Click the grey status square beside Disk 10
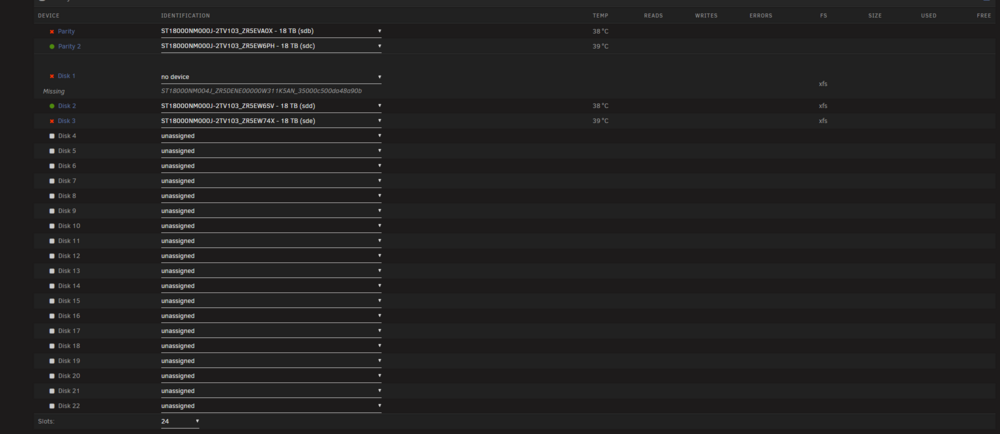The width and height of the screenshot is (1000, 434). (52, 226)
